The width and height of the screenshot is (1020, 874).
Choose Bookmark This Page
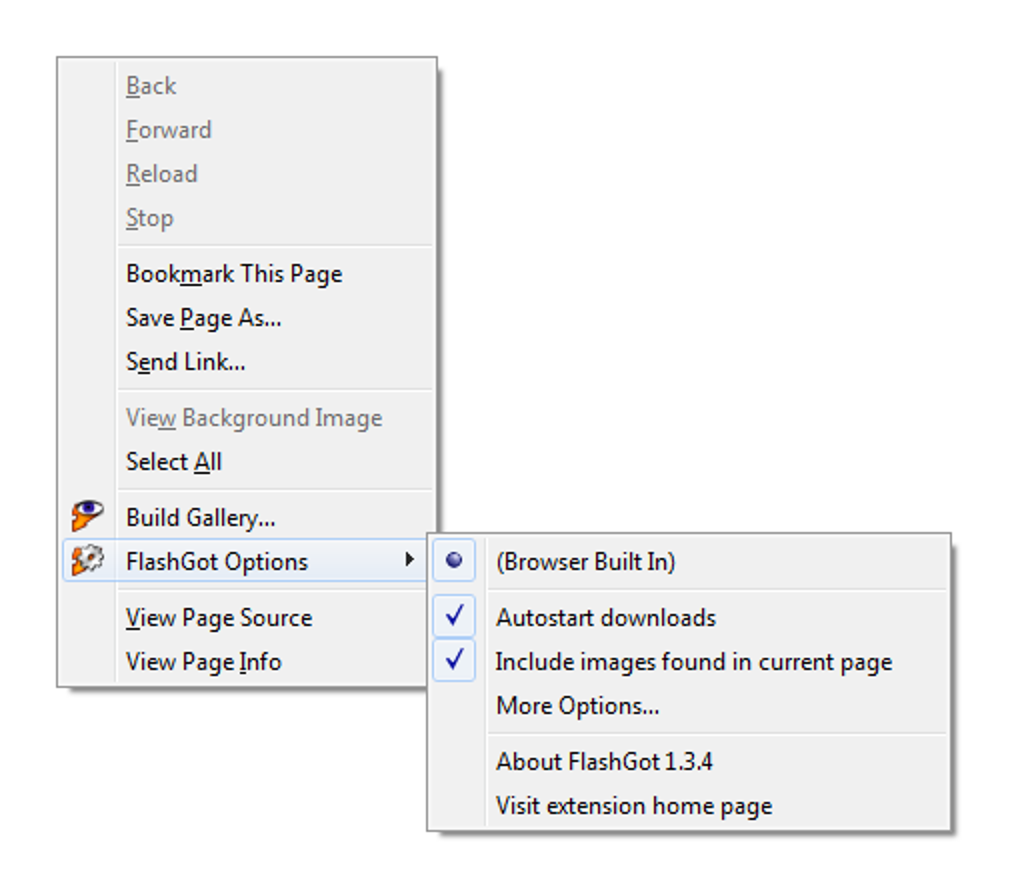(234, 274)
